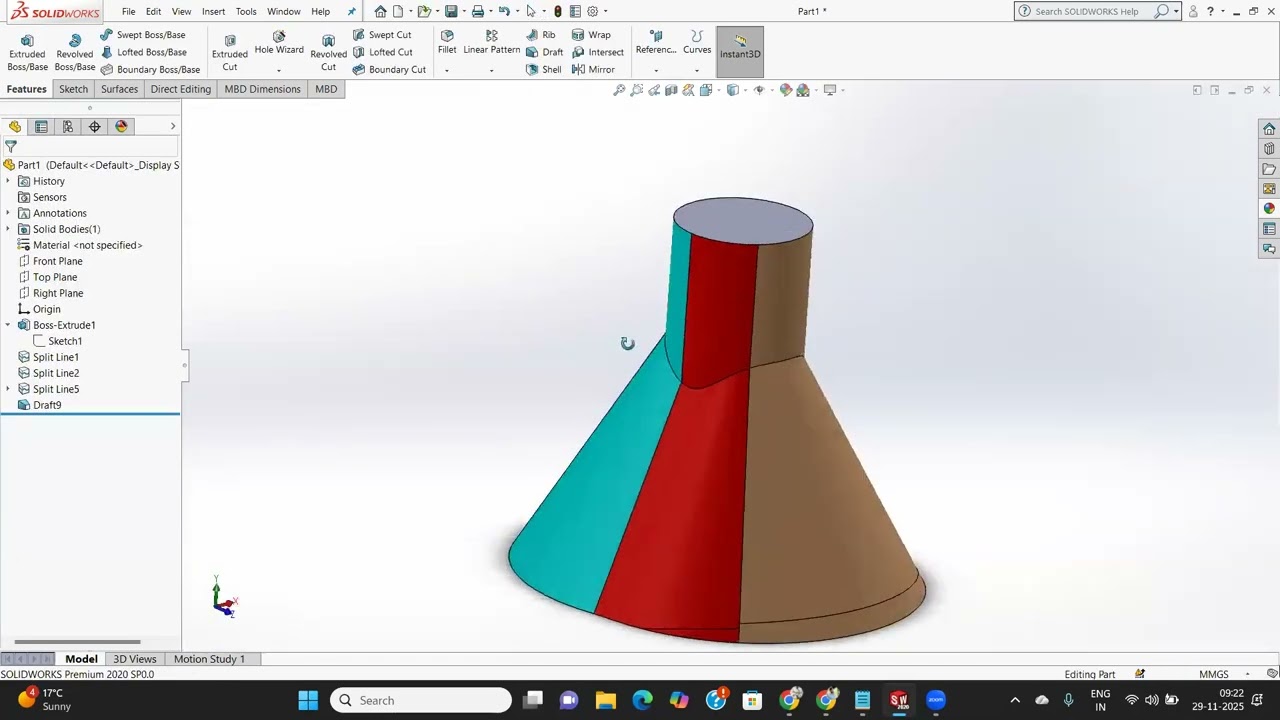Switch to the Direct Editing tab
The width and height of the screenshot is (1280, 720).
[x=181, y=89]
